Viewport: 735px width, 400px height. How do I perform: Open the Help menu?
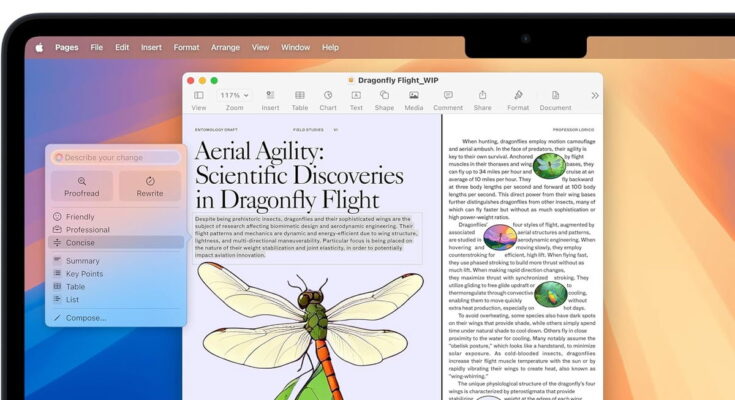pyautogui.click(x=330, y=47)
